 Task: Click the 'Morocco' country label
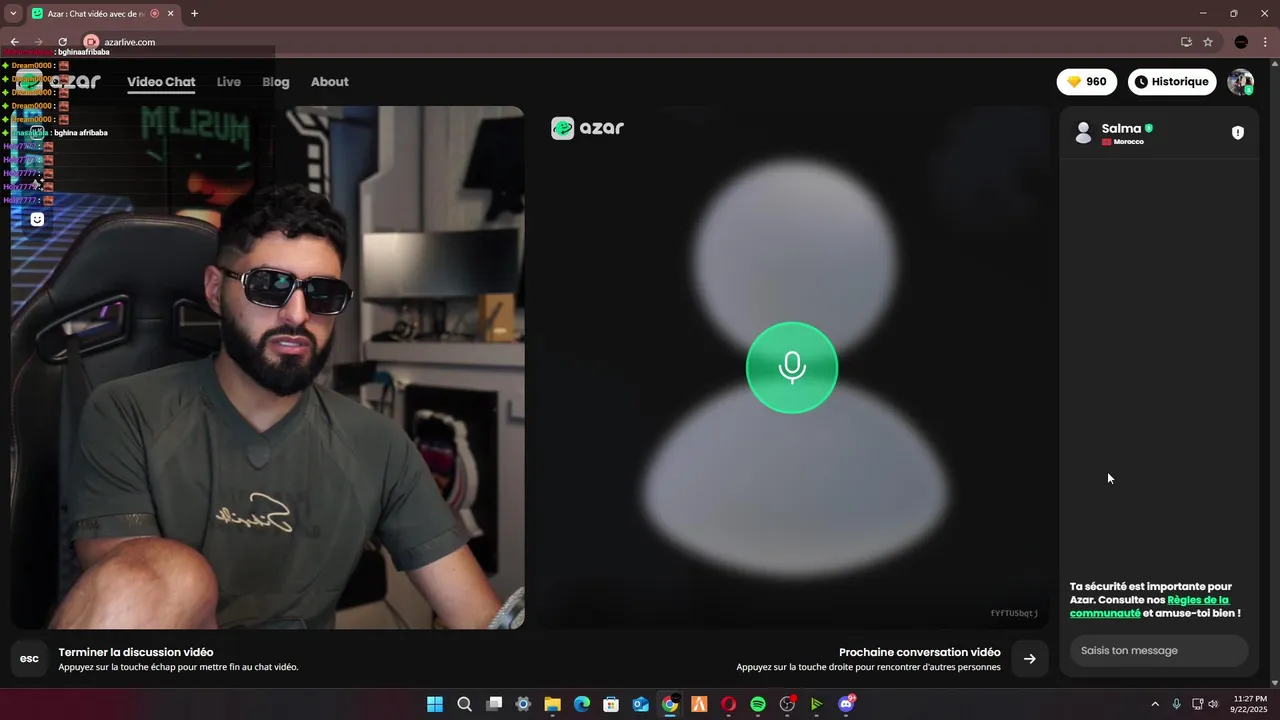1129,142
